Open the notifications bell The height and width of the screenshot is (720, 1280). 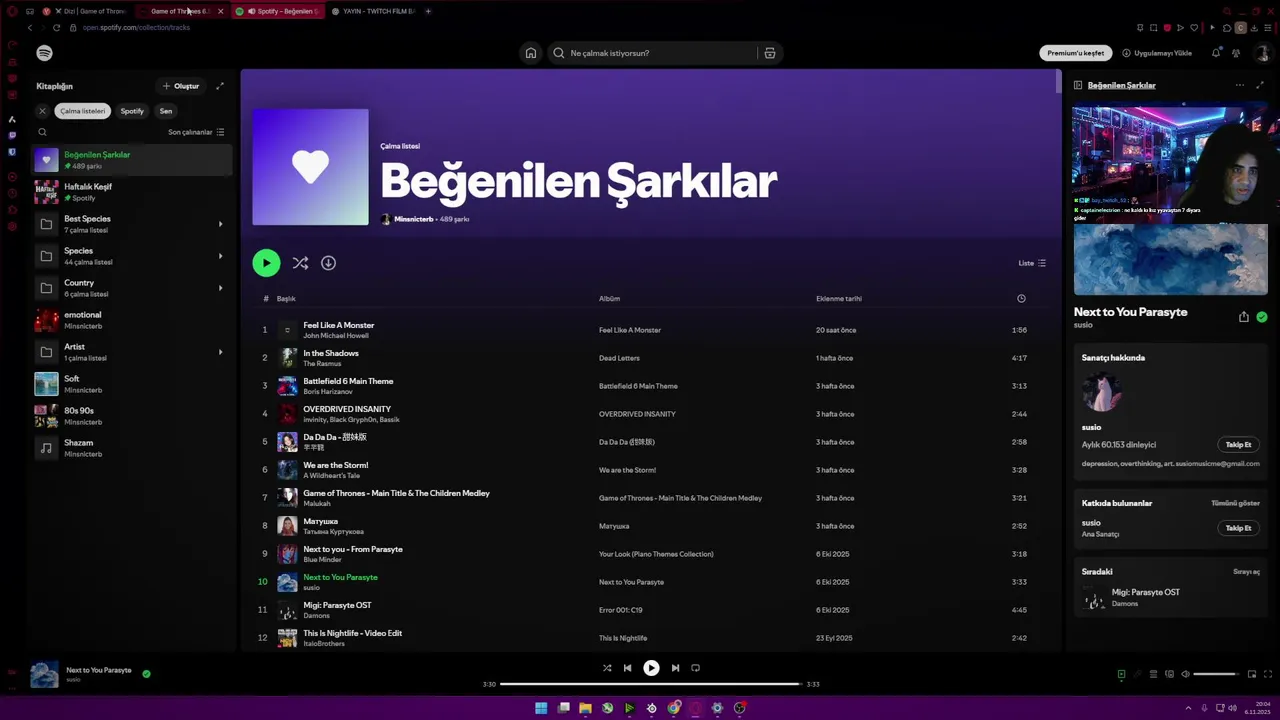[1216, 53]
